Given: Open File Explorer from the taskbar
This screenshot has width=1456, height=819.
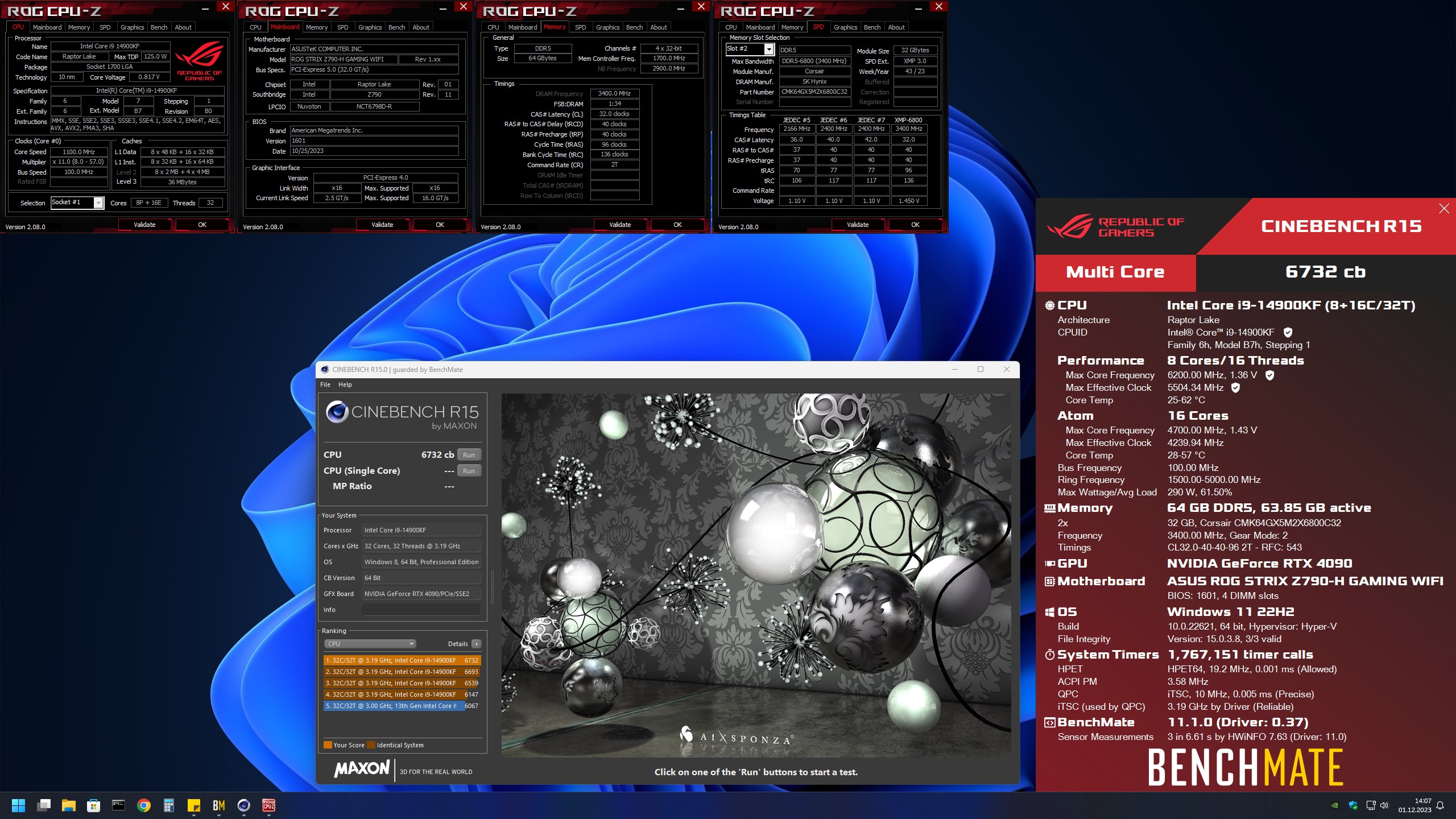Looking at the screenshot, I should (x=69, y=805).
